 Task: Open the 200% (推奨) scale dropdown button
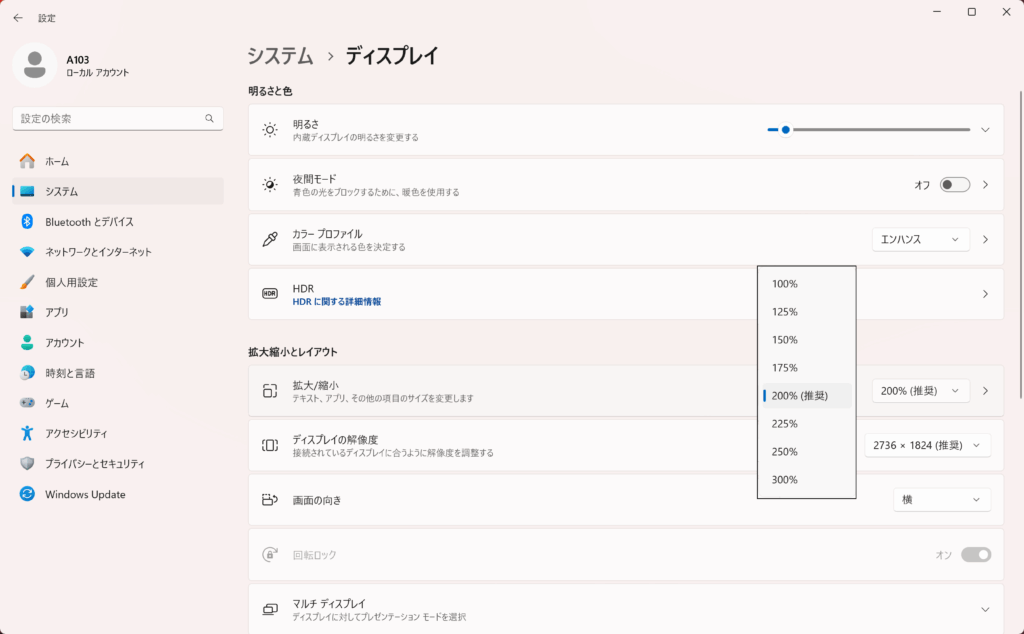(x=920, y=391)
